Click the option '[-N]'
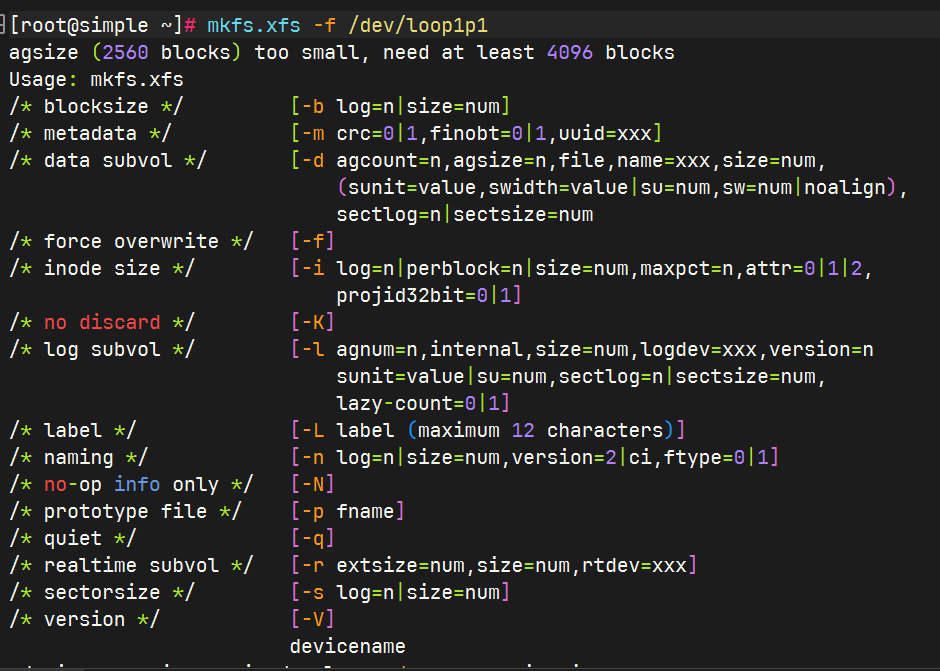This screenshot has width=940, height=671. pyautogui.click(x=313, y=485)
